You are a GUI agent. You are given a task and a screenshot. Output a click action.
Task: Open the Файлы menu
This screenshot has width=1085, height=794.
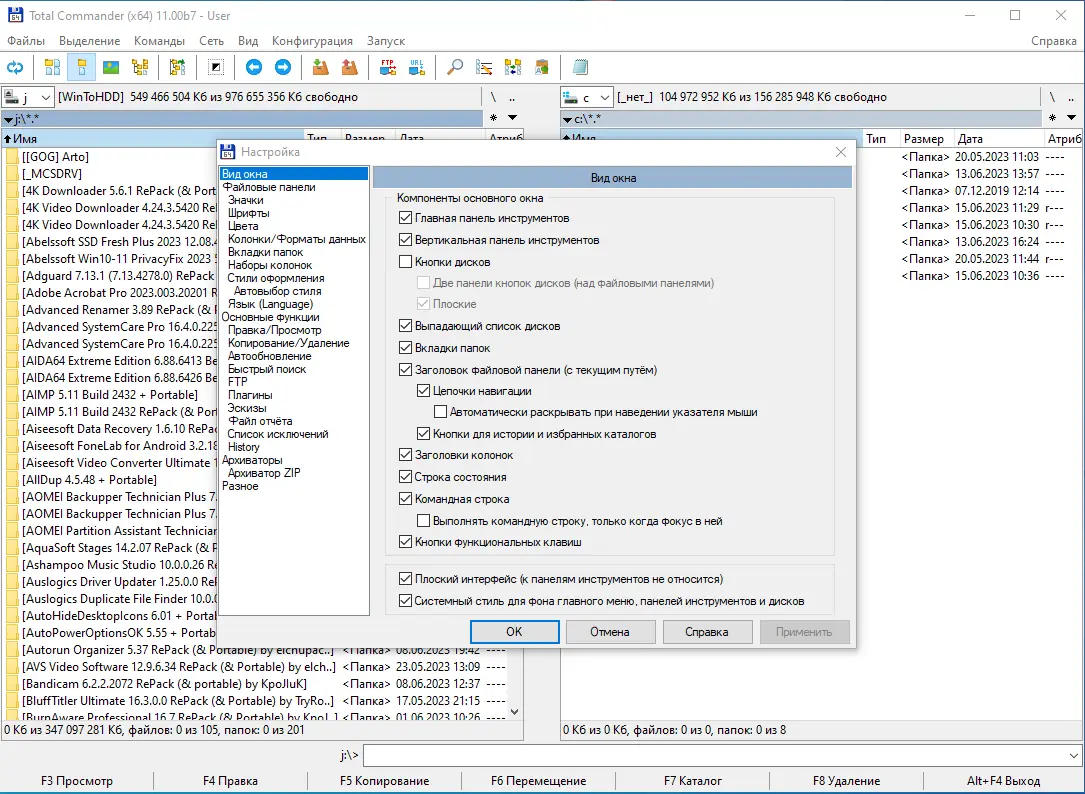(x=26, y=41)
